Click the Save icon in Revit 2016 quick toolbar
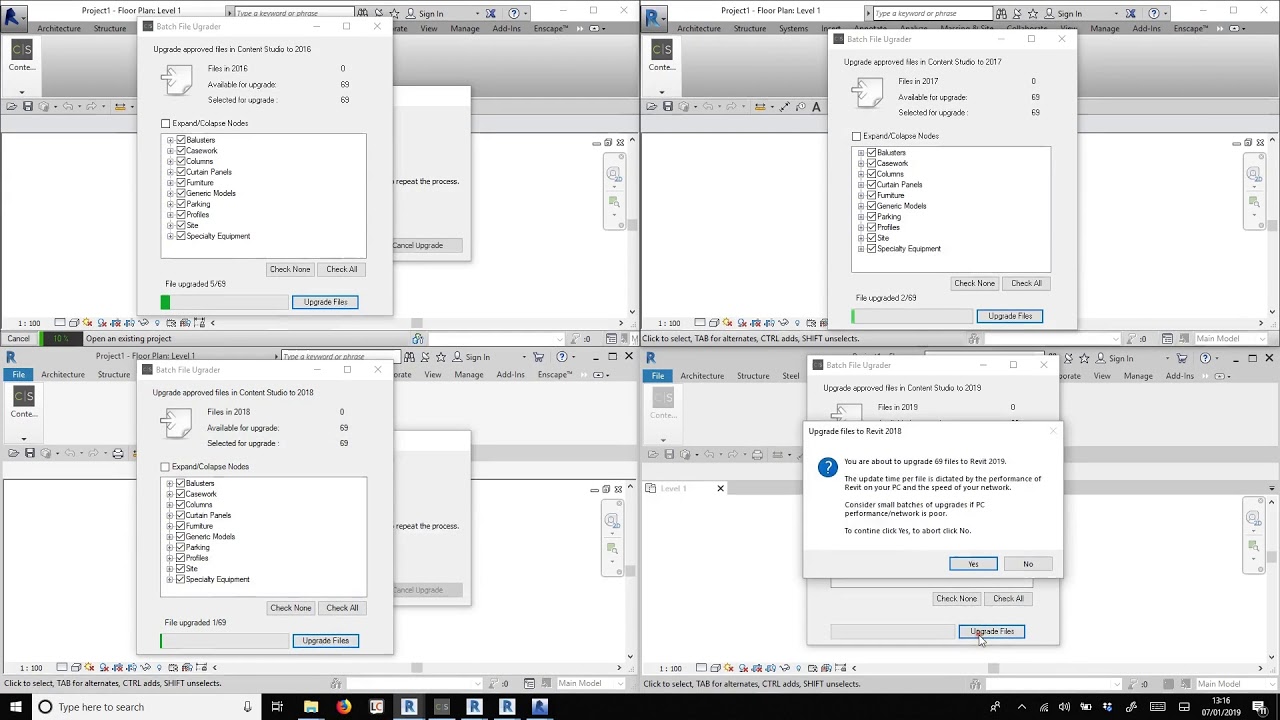The height and width of the screenshot is (720, 1280). coord(28,107)
